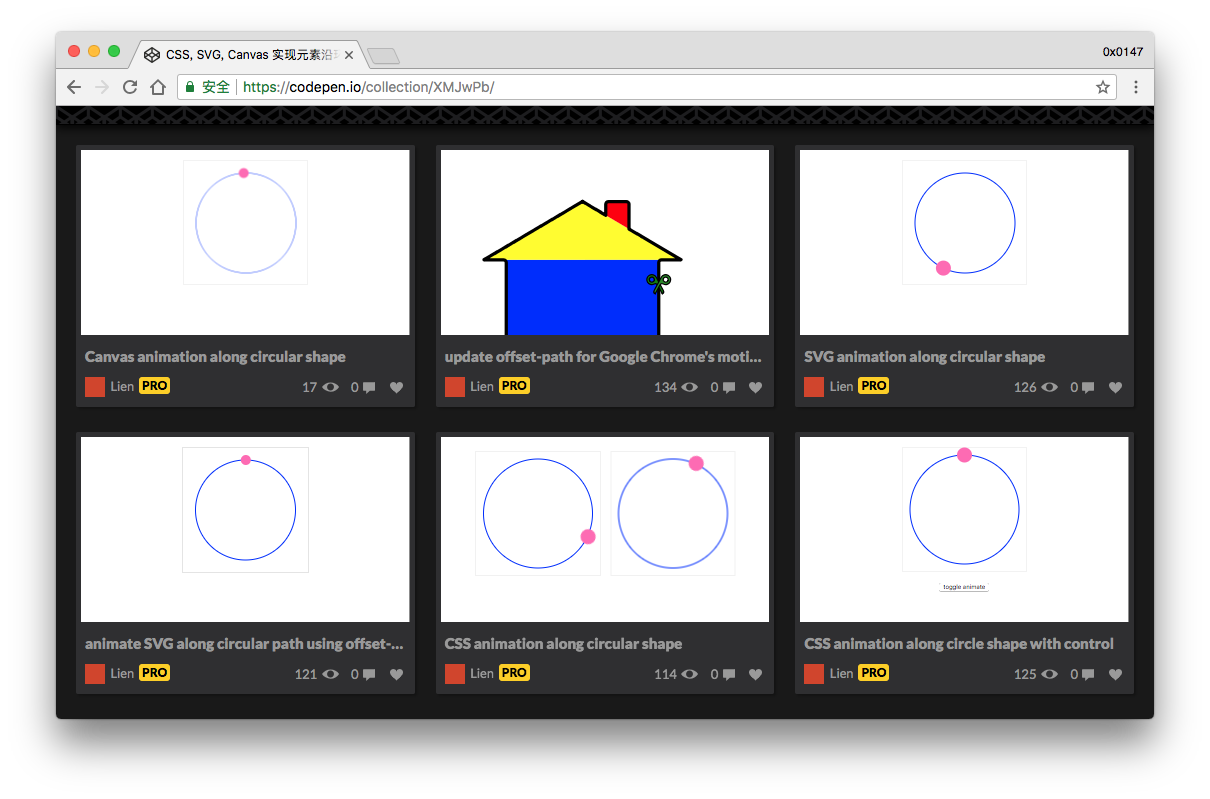Image resolution: width=1210 pixels, height=799 pixels.
Task: Click the back navigation arrow
Action: (74, 87)
